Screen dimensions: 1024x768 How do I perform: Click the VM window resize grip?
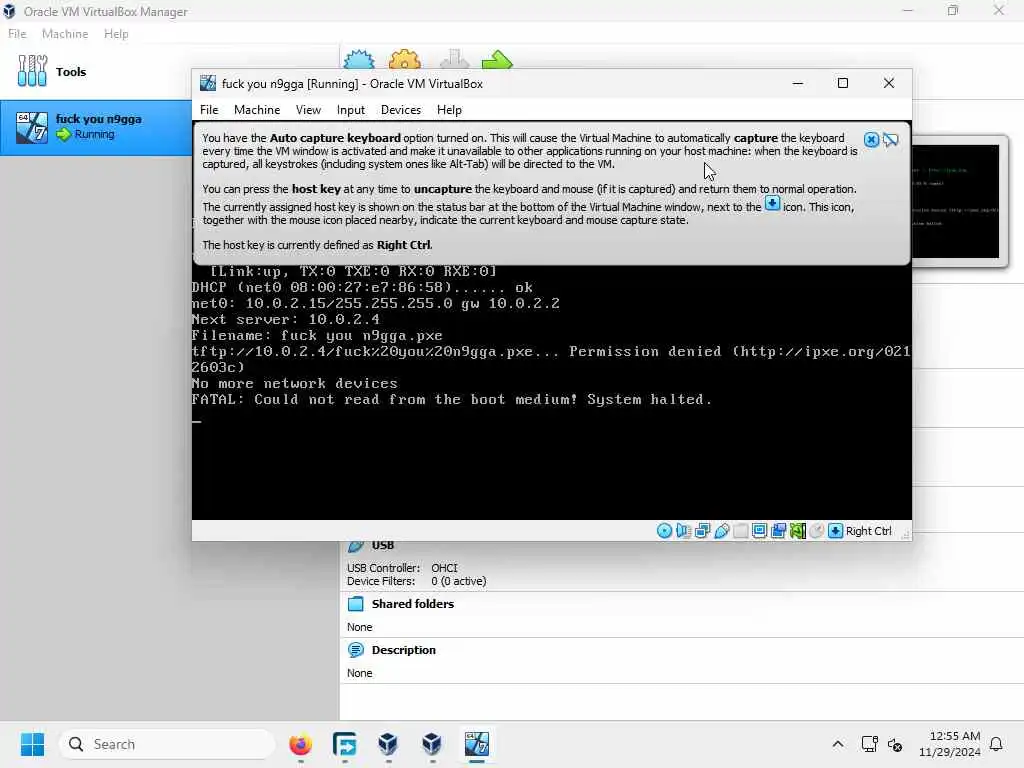pos(906,535)
